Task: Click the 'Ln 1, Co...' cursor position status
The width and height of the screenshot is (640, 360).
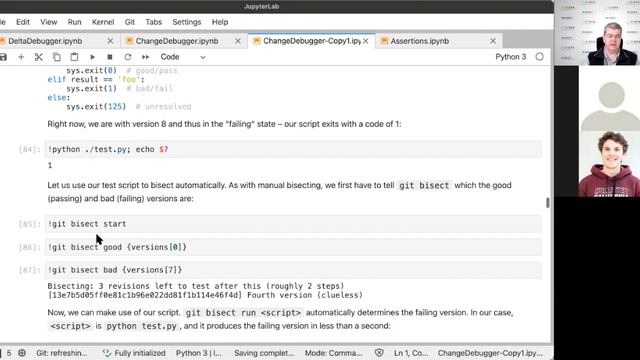Action: pos(411,353)
